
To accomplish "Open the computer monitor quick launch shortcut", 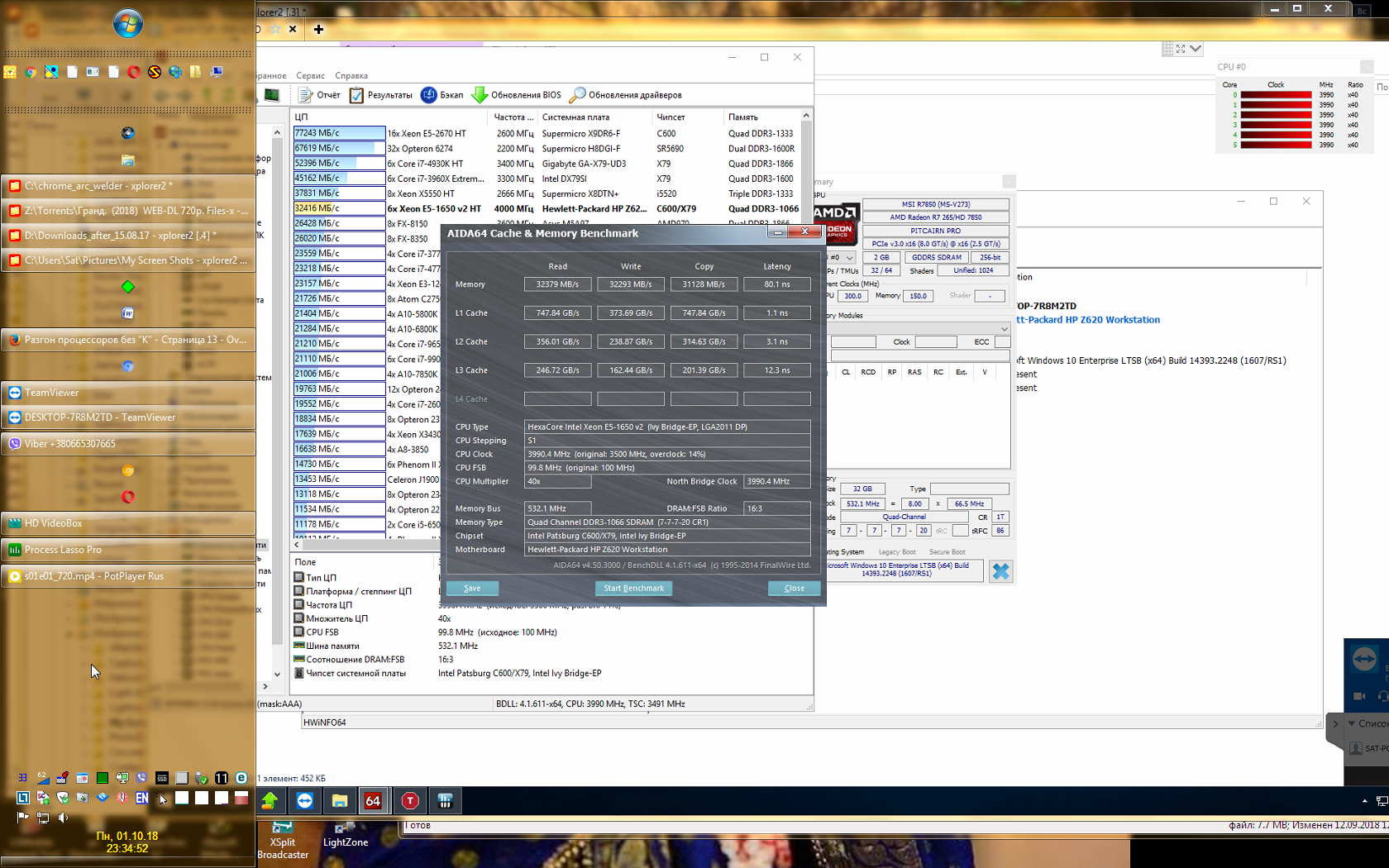I will coord(217,72).
